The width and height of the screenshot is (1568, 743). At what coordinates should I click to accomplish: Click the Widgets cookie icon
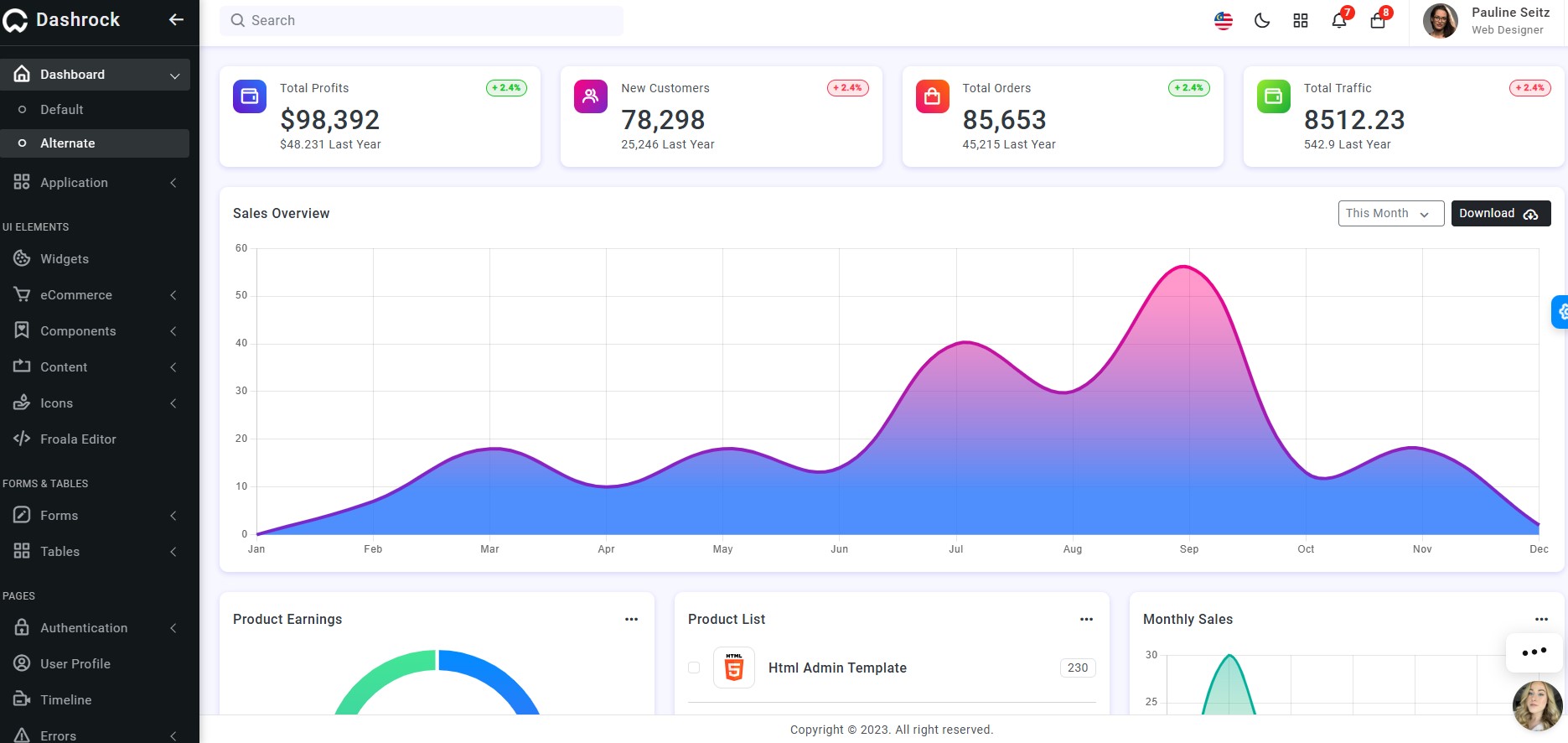22,258
